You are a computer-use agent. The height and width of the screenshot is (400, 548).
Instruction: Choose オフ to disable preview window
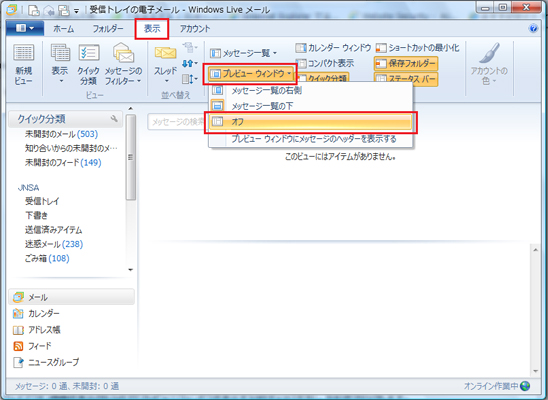[x=310, y=122]
